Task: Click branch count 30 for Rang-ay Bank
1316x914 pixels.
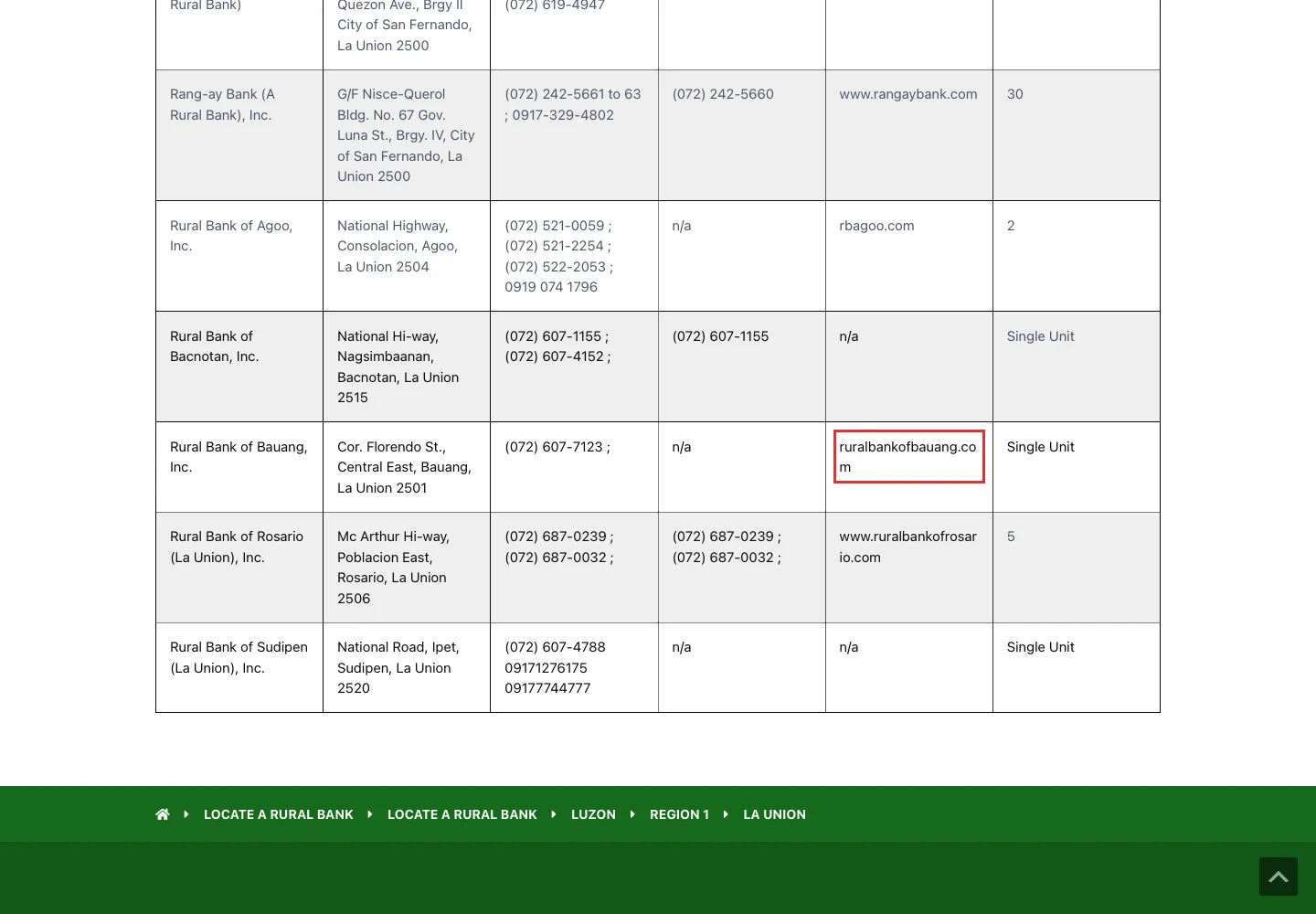Action: 1015,94
